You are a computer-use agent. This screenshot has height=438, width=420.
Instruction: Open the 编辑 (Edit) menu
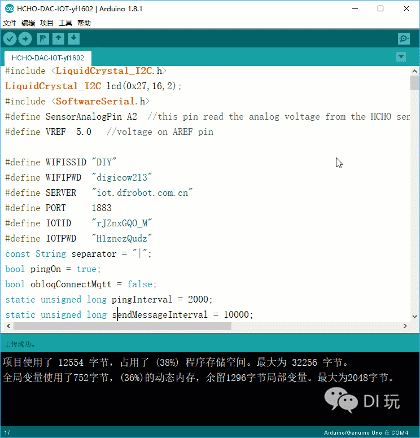28,23
